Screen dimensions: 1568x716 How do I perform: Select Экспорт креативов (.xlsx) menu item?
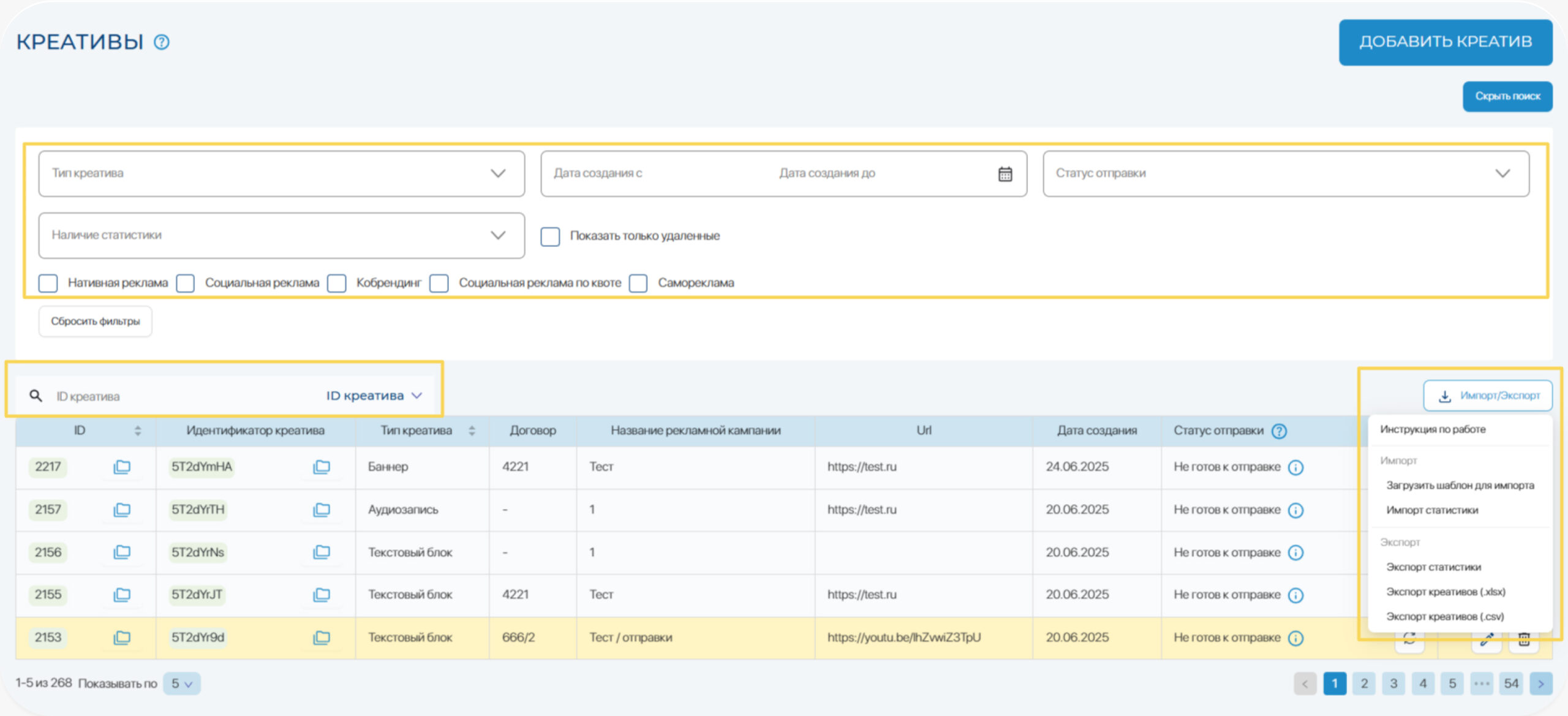(1445, 592)
